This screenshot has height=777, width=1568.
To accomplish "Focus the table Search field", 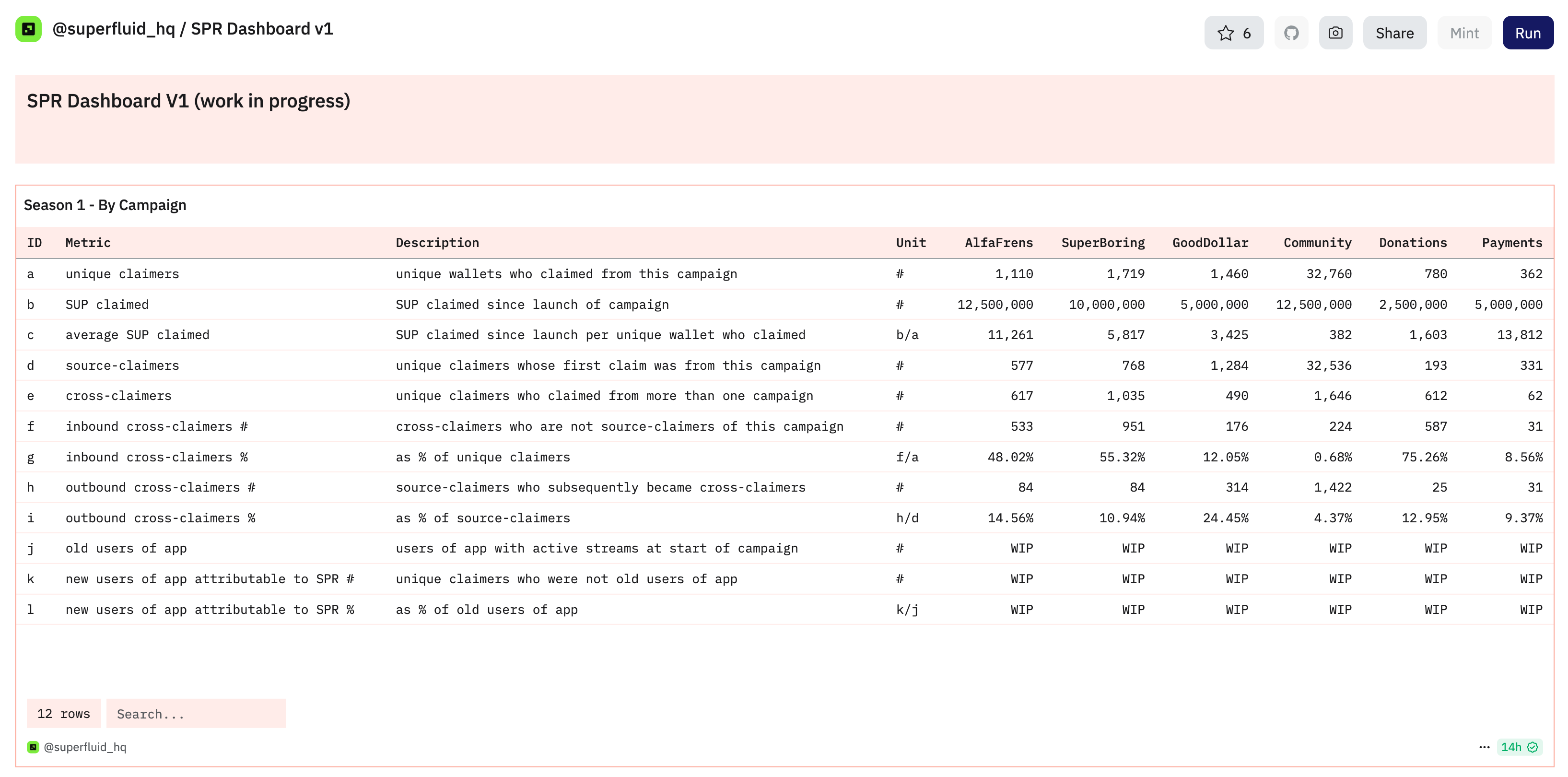I will point(195,714).
